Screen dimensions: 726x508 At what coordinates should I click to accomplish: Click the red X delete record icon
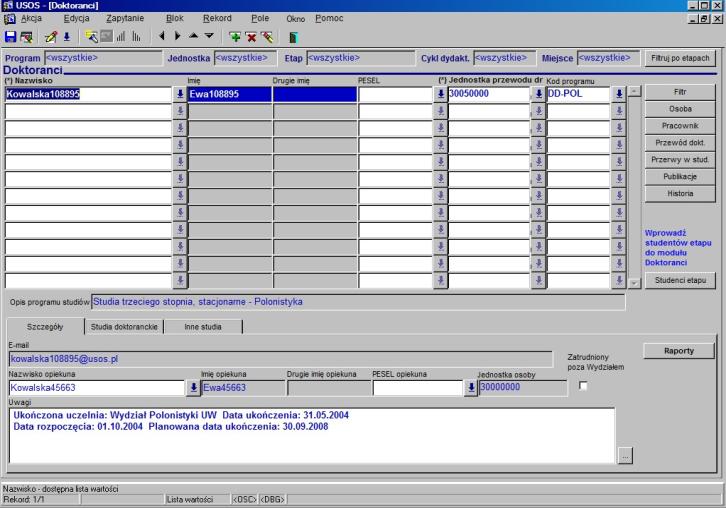point(251,37)
